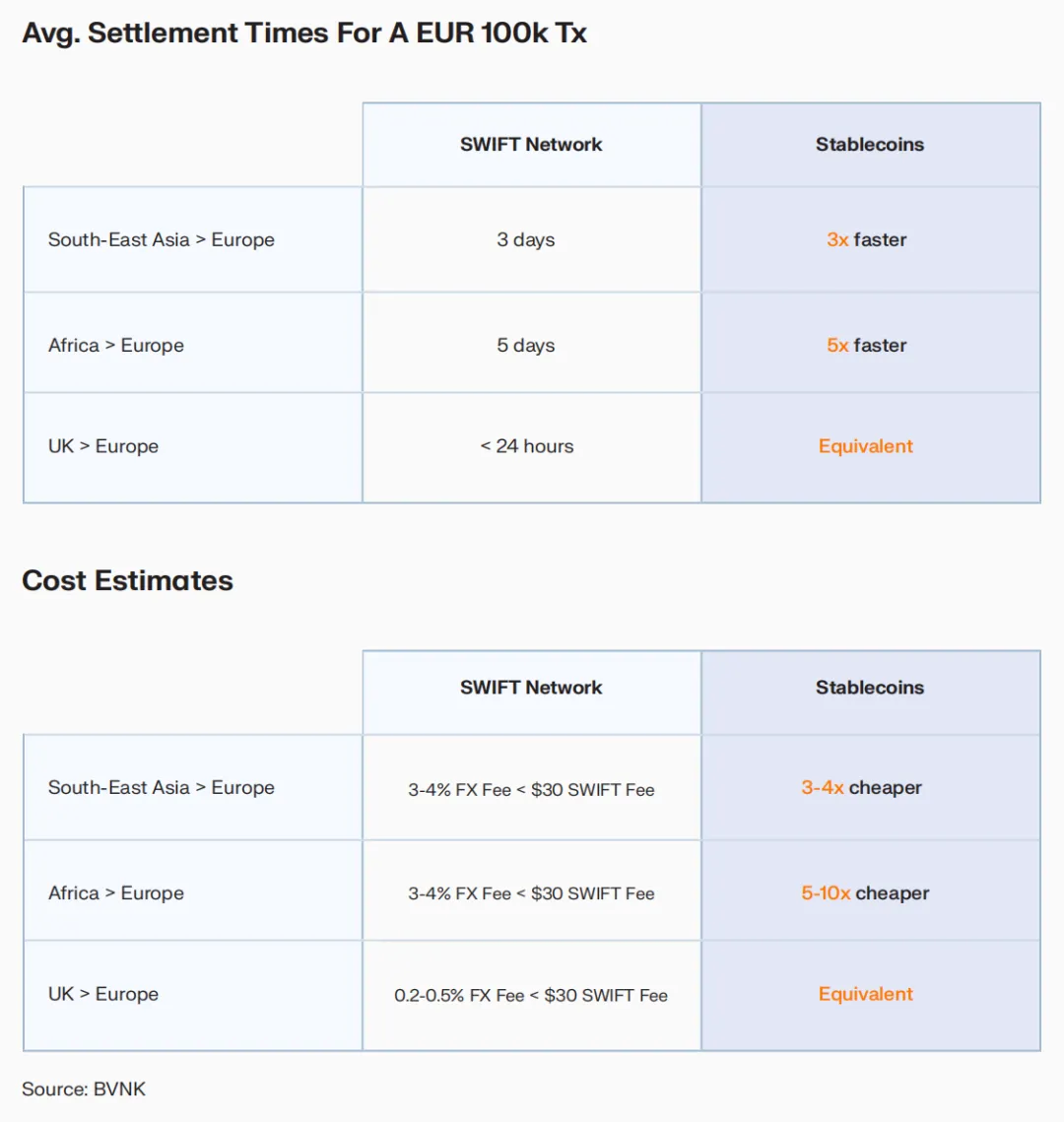Select the '5 days' settlement time cell
Viewport: 1064px width, 1122px height.
pos(526,346)
